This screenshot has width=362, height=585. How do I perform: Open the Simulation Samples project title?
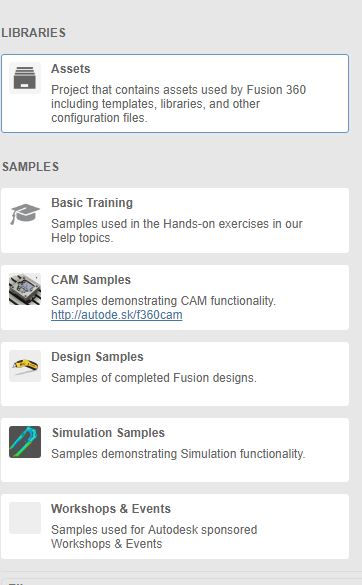point(108,433)
